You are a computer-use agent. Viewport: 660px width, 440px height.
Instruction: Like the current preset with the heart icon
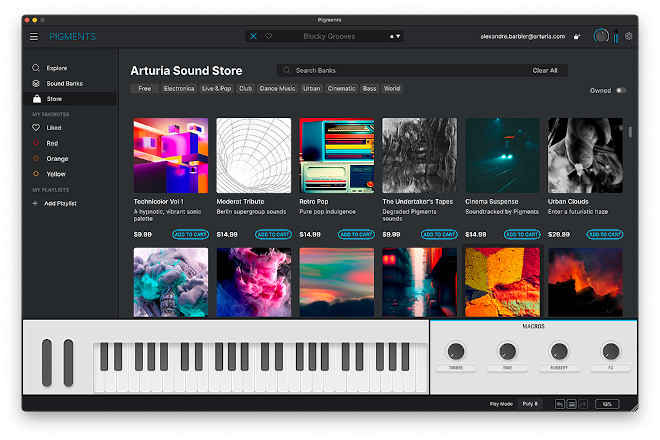click(268, 36)
